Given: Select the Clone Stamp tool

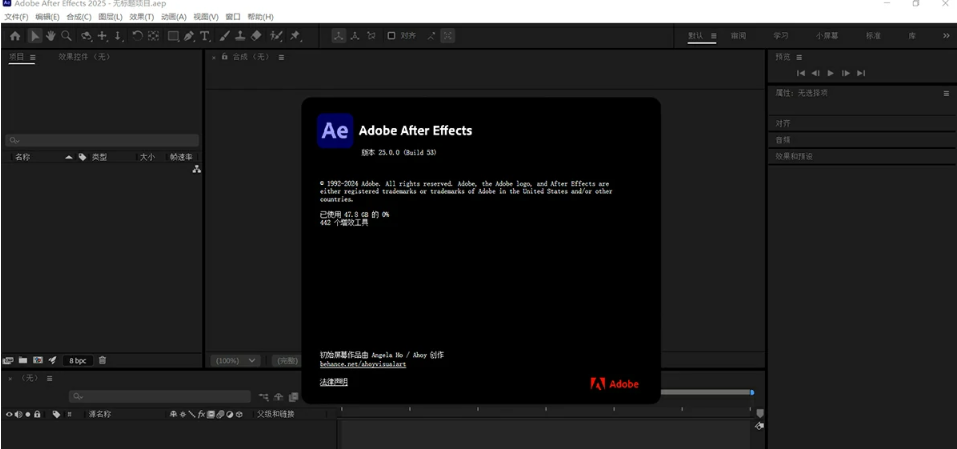Looking at the screenshot, I should point(240,36).
